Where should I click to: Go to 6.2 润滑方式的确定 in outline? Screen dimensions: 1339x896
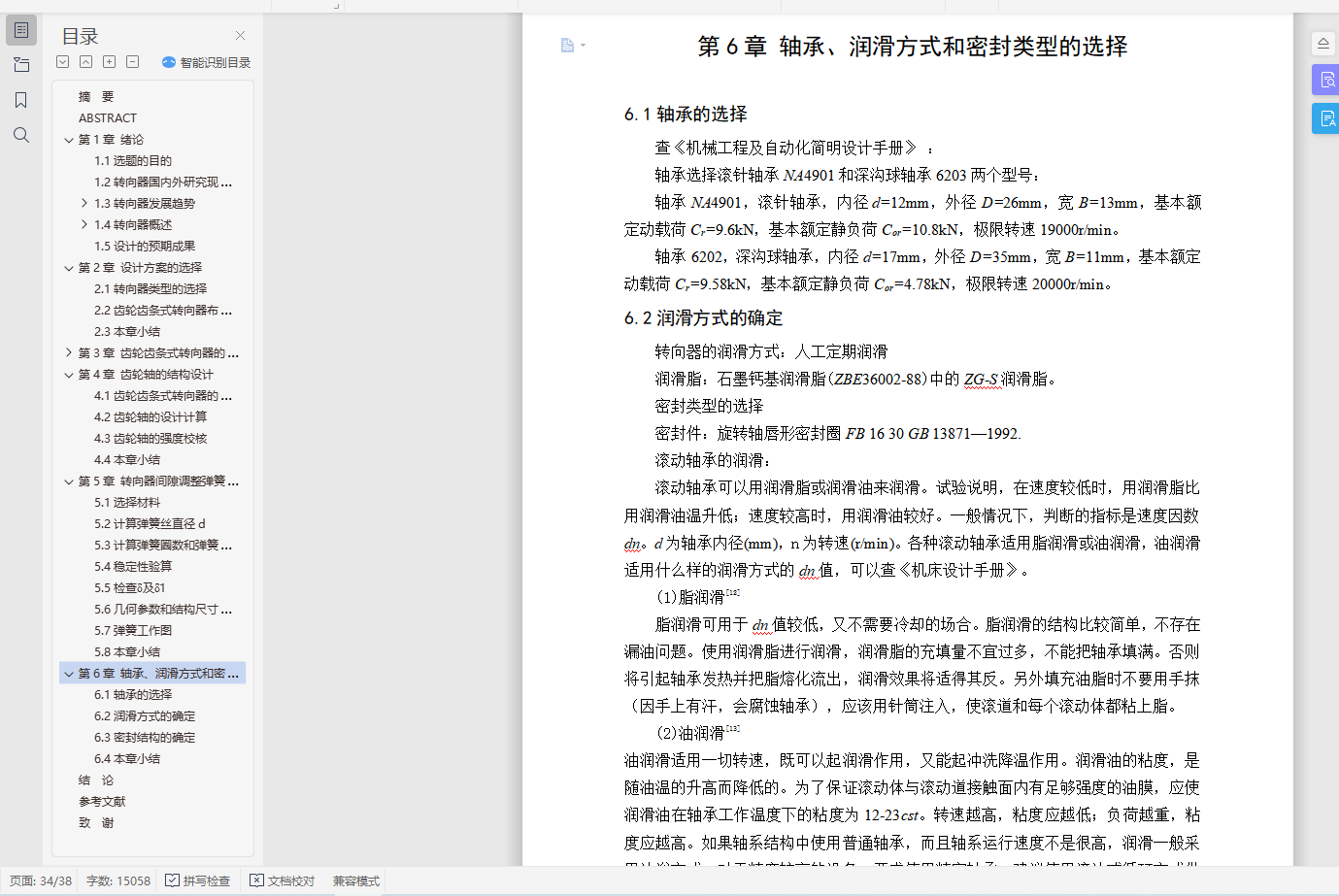point(145,716)
